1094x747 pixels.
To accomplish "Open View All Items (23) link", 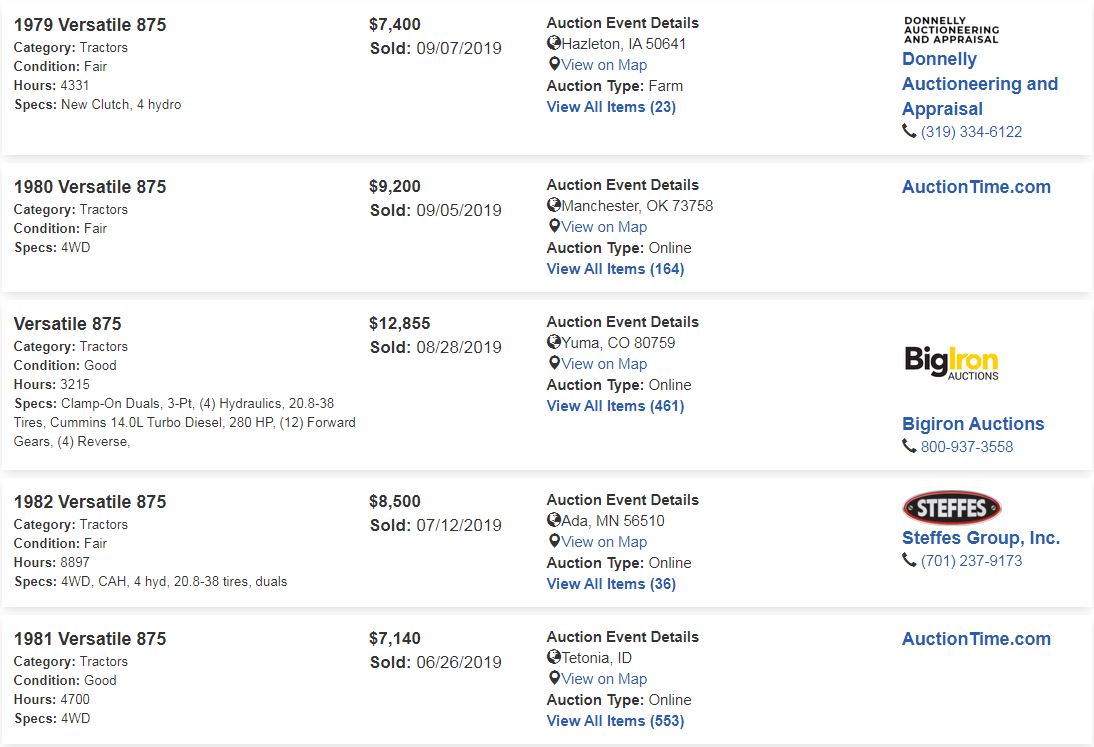I will coord(611,107).
